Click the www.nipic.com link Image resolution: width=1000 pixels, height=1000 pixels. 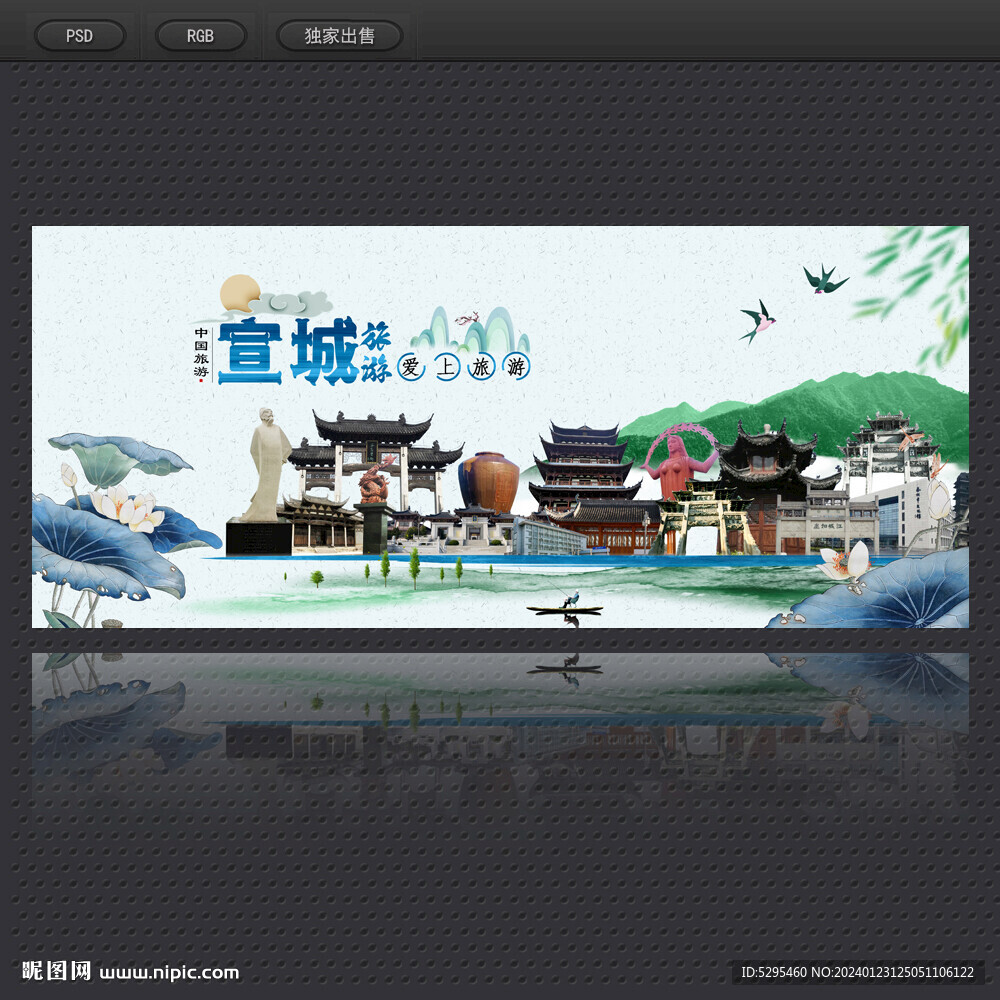click(170, 973)
